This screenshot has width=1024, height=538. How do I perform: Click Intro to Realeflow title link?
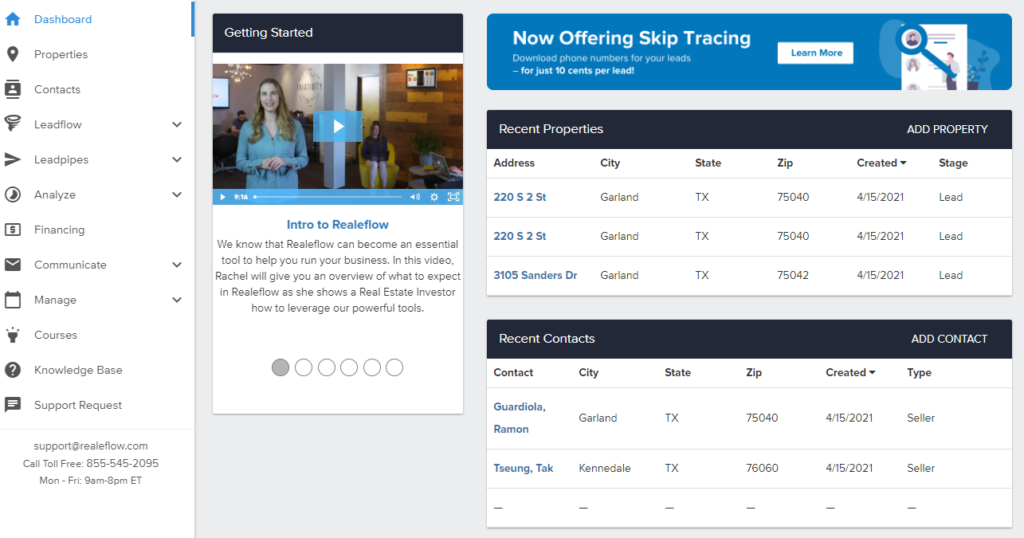(x=338, y=225)
